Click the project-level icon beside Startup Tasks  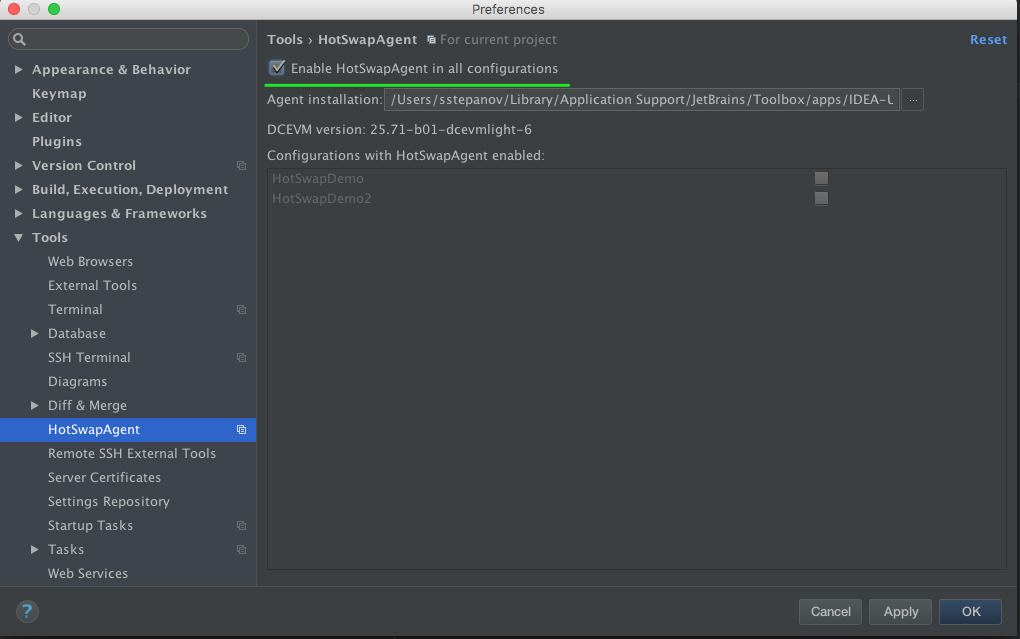coord(241,526)
